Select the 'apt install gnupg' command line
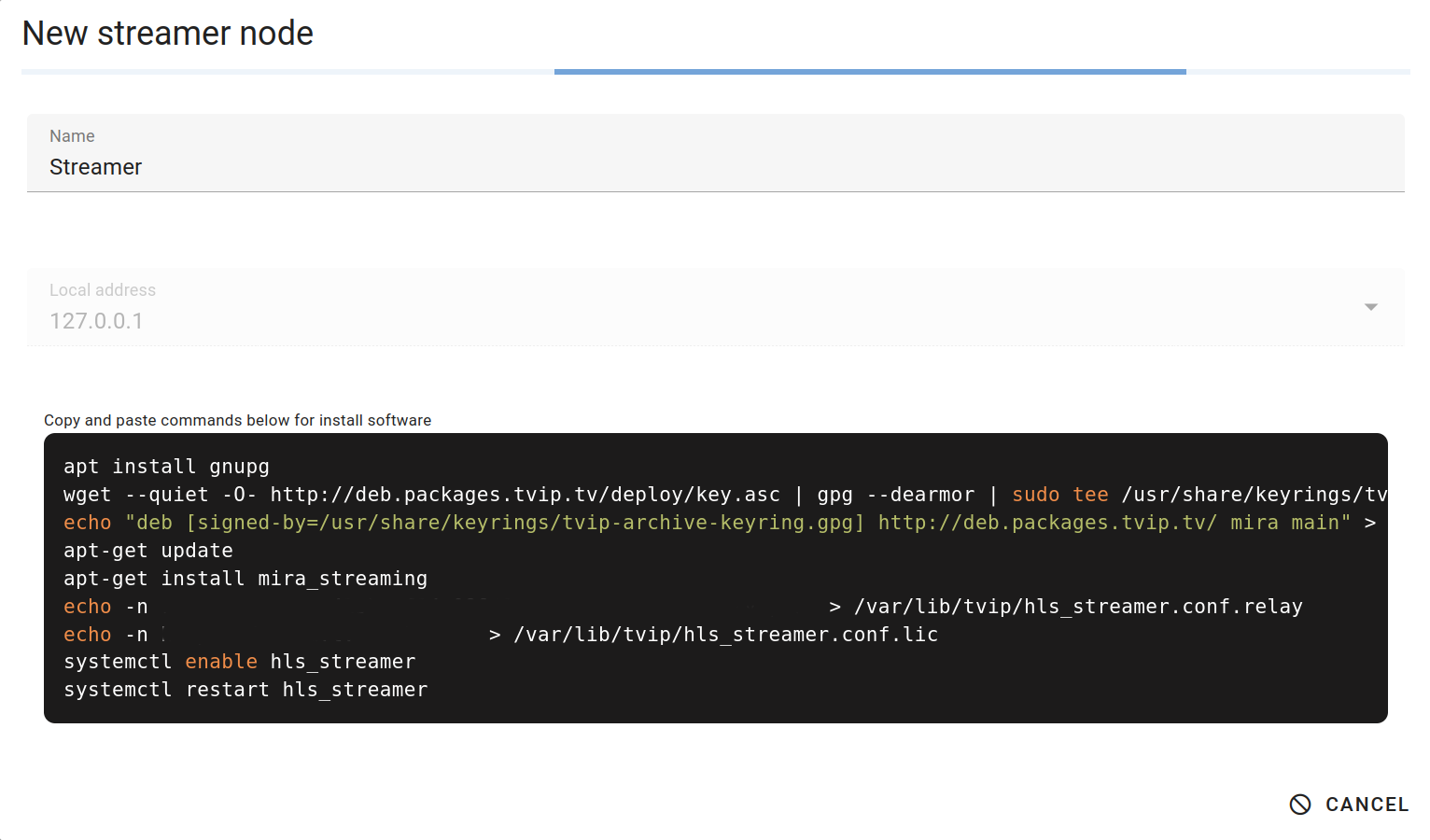The image size is (1430, 840). (166, 467)
